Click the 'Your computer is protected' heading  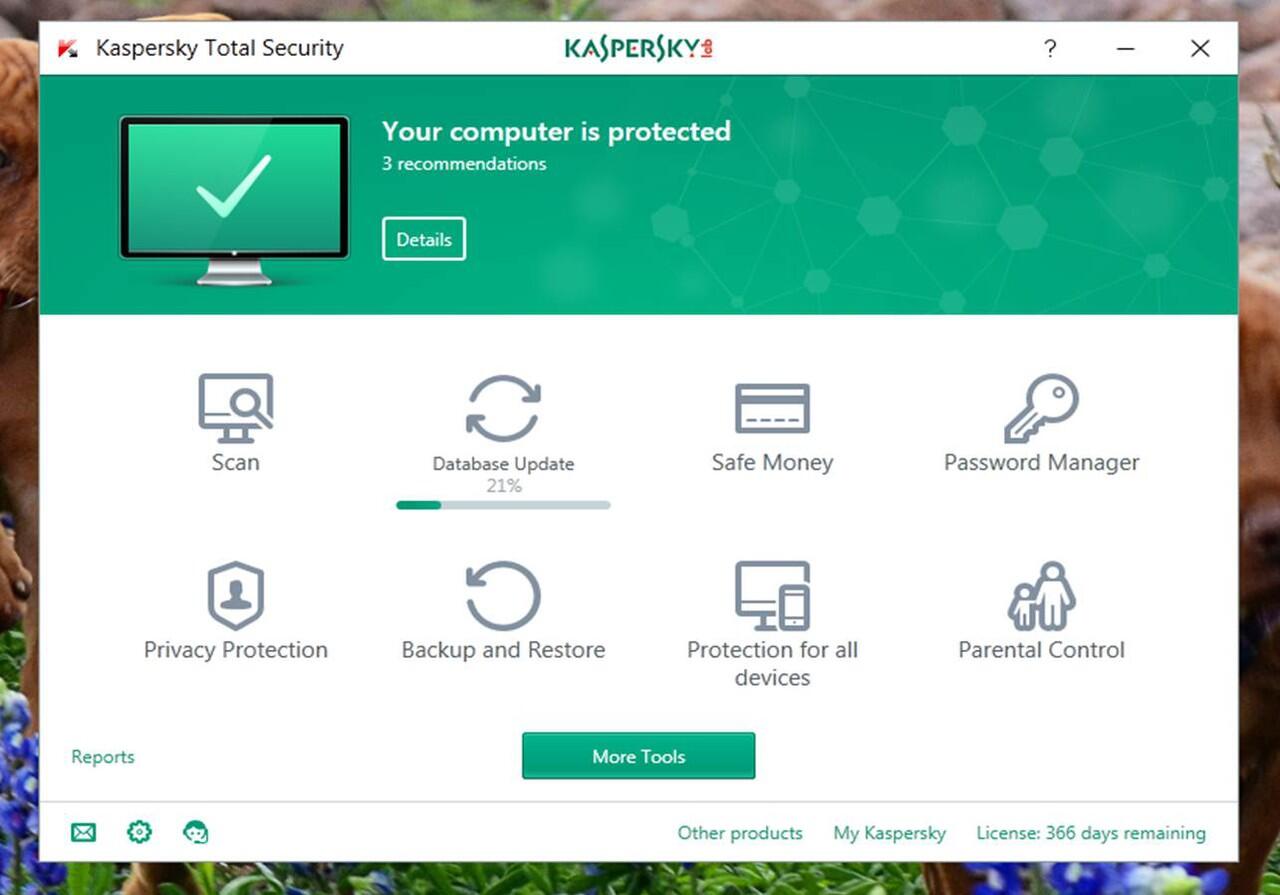pos(556,131)
